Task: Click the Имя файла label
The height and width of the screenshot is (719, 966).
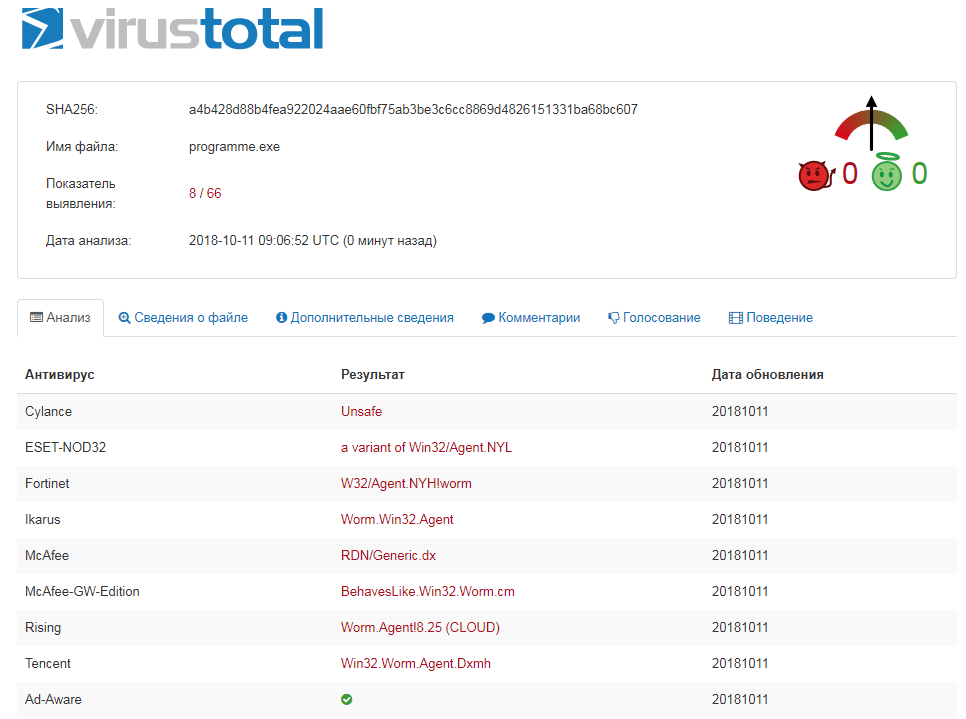Action: 82,147
